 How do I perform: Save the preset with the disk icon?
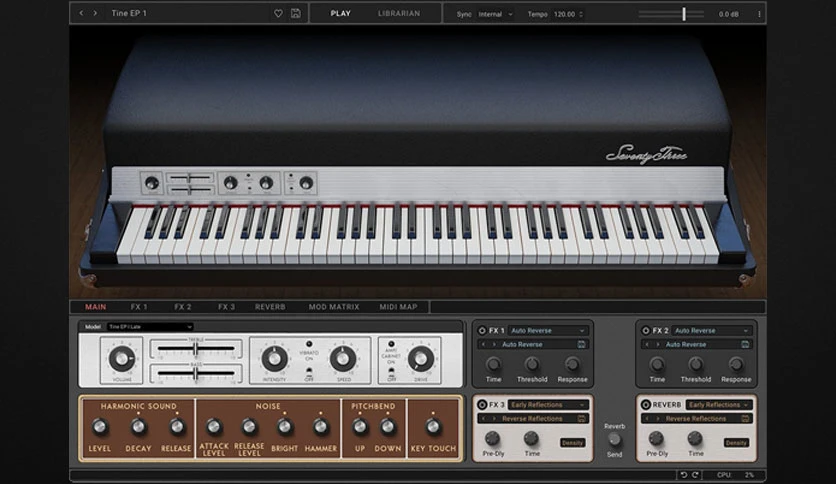tap(295, 13)
